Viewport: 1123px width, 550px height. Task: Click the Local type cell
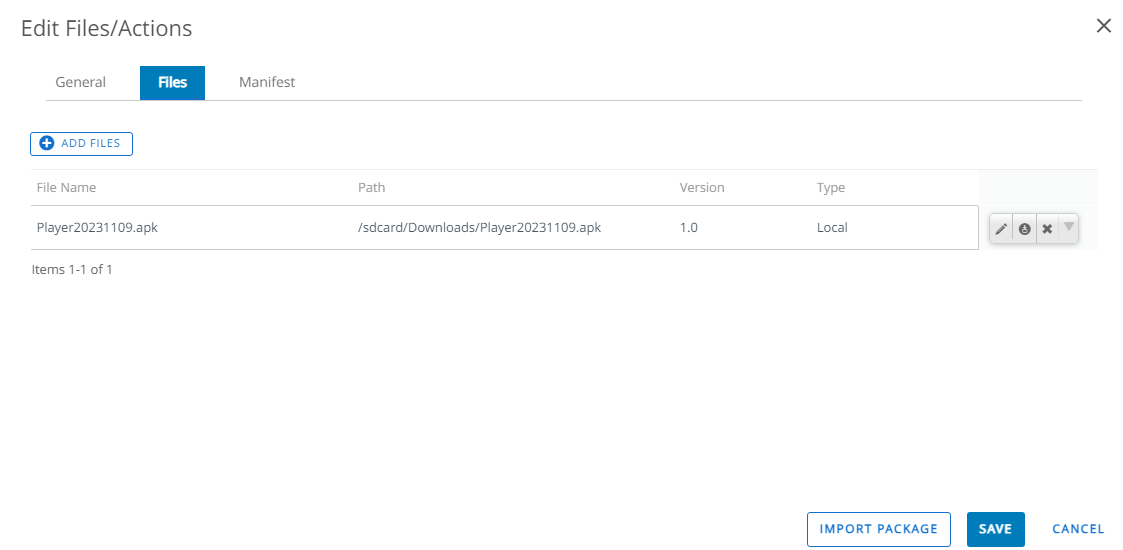point(832,228)
